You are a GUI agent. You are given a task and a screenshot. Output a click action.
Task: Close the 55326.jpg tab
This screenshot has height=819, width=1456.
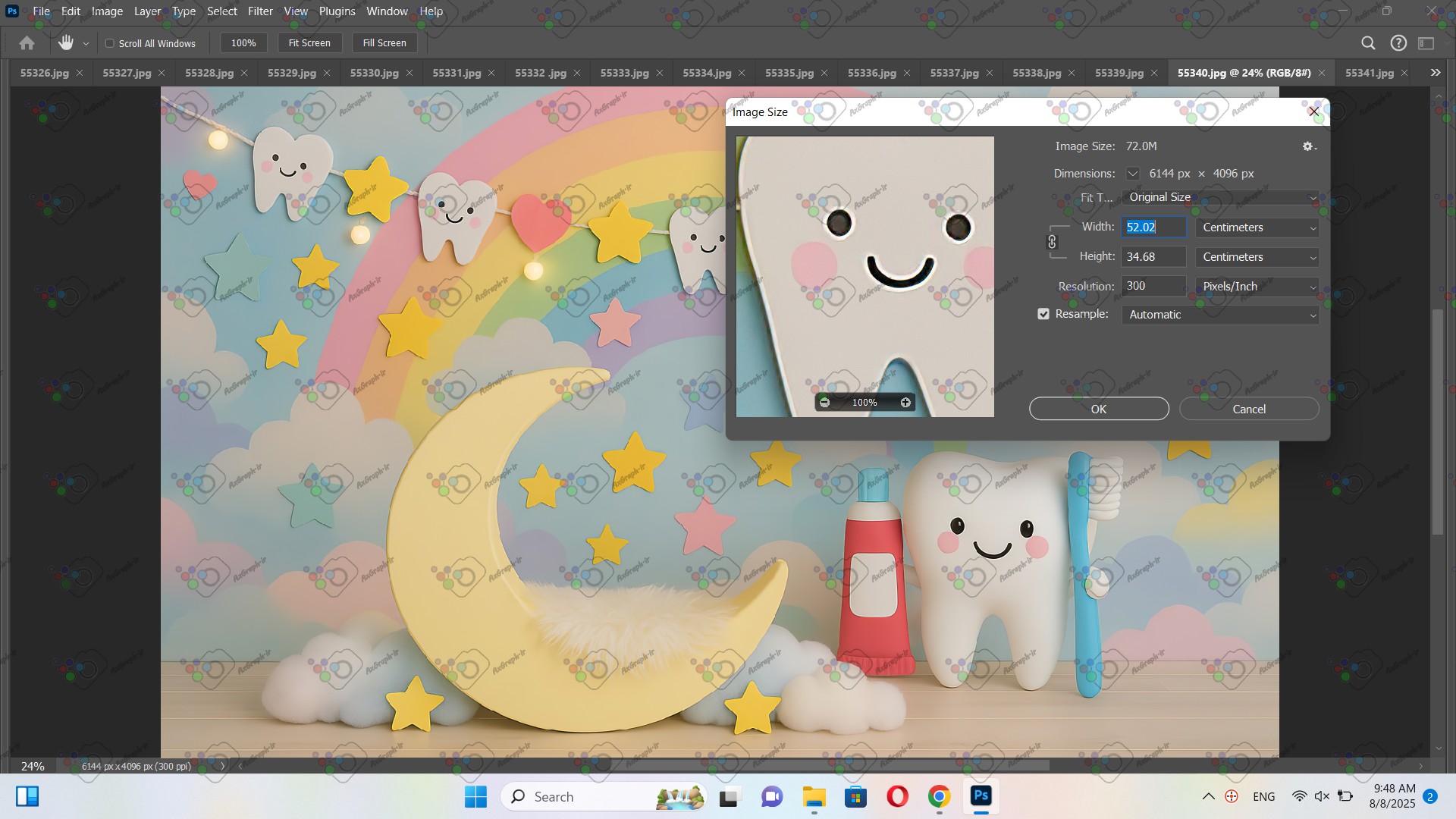(x=80, y=73)
